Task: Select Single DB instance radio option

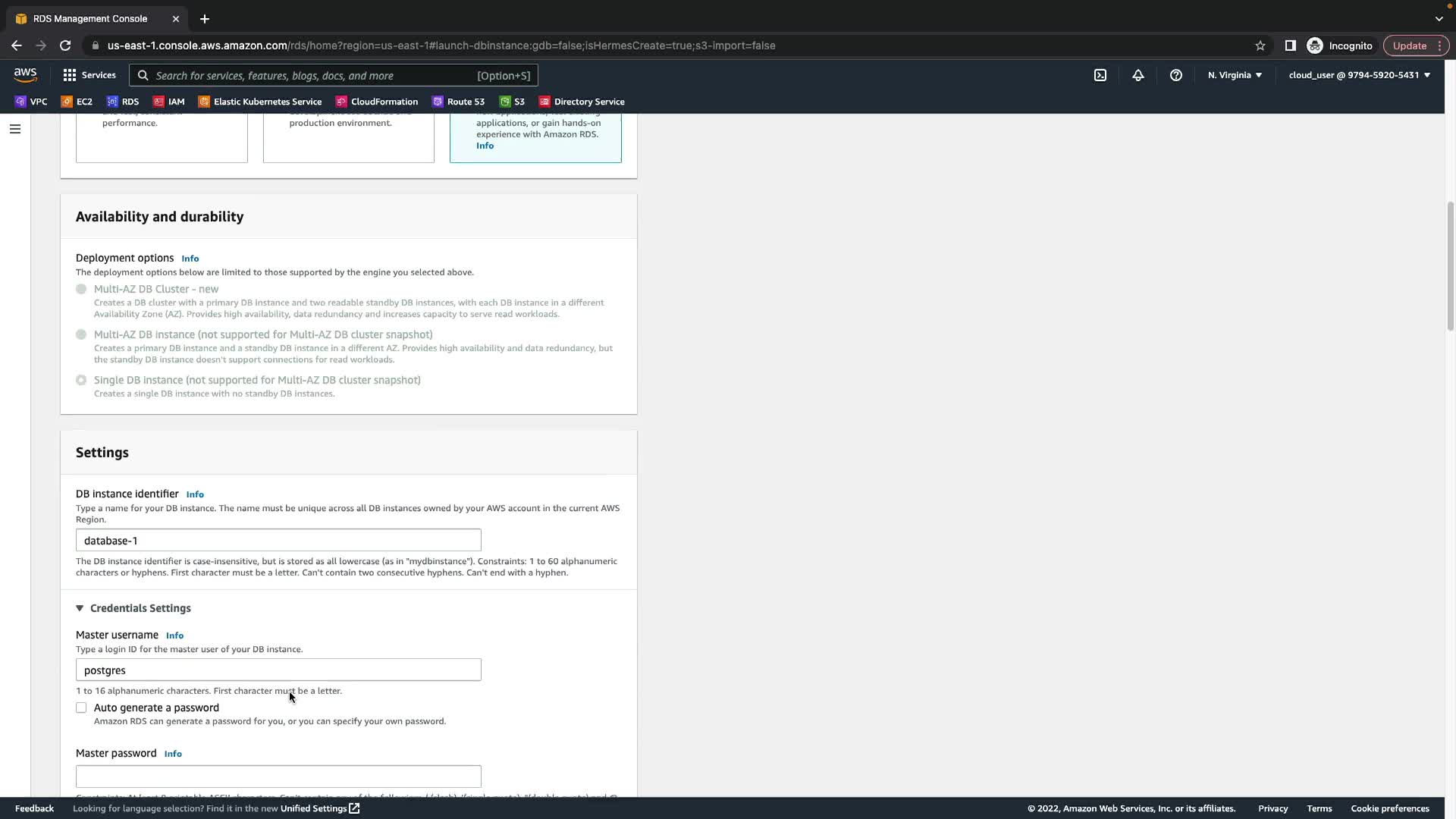Action: (x=81, y=380)
